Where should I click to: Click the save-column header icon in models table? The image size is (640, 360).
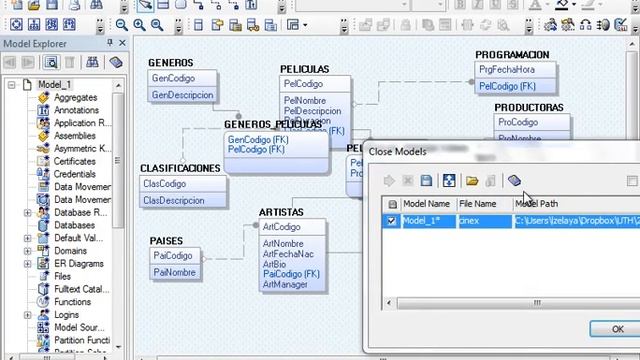392,204
